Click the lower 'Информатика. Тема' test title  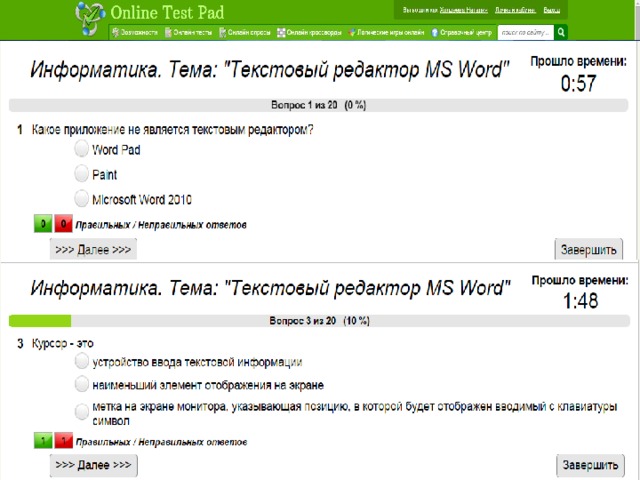tap(270, 288)
